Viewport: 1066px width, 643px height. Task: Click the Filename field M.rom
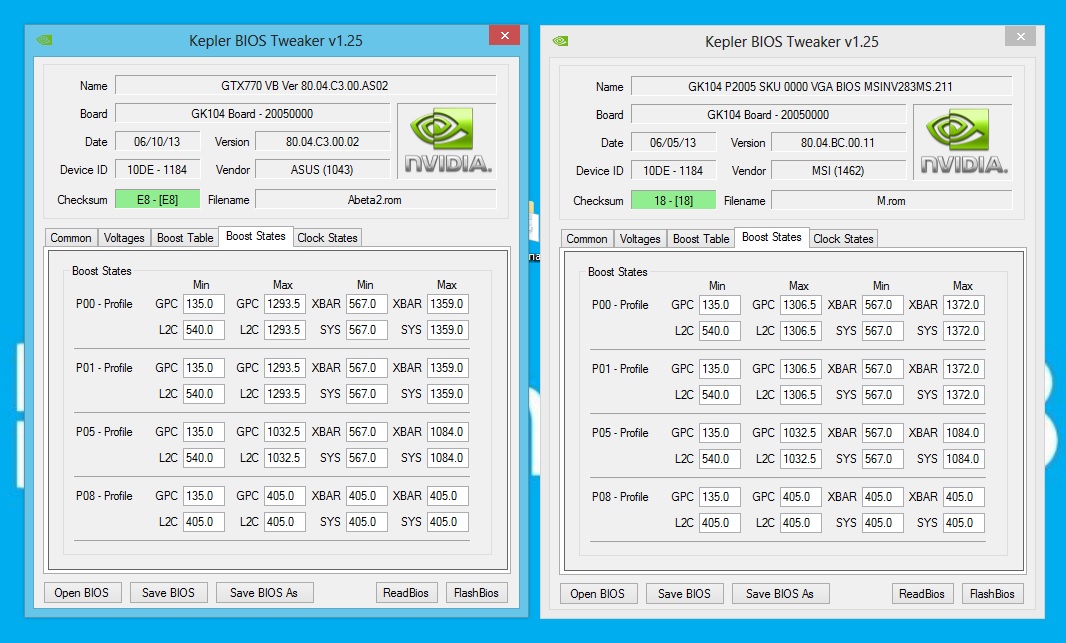pos(891,201)
